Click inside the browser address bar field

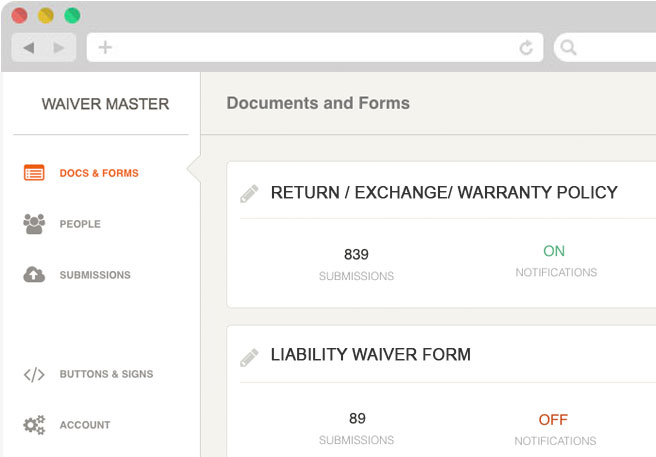click(x=315, y=47)
